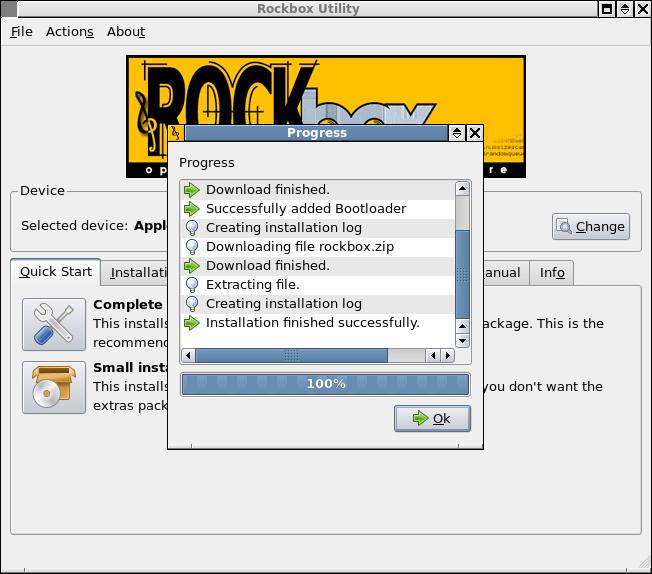Click the Complete Installation wrench icon
The height and width of the screenshot is (574, 652).
[54, 323]
